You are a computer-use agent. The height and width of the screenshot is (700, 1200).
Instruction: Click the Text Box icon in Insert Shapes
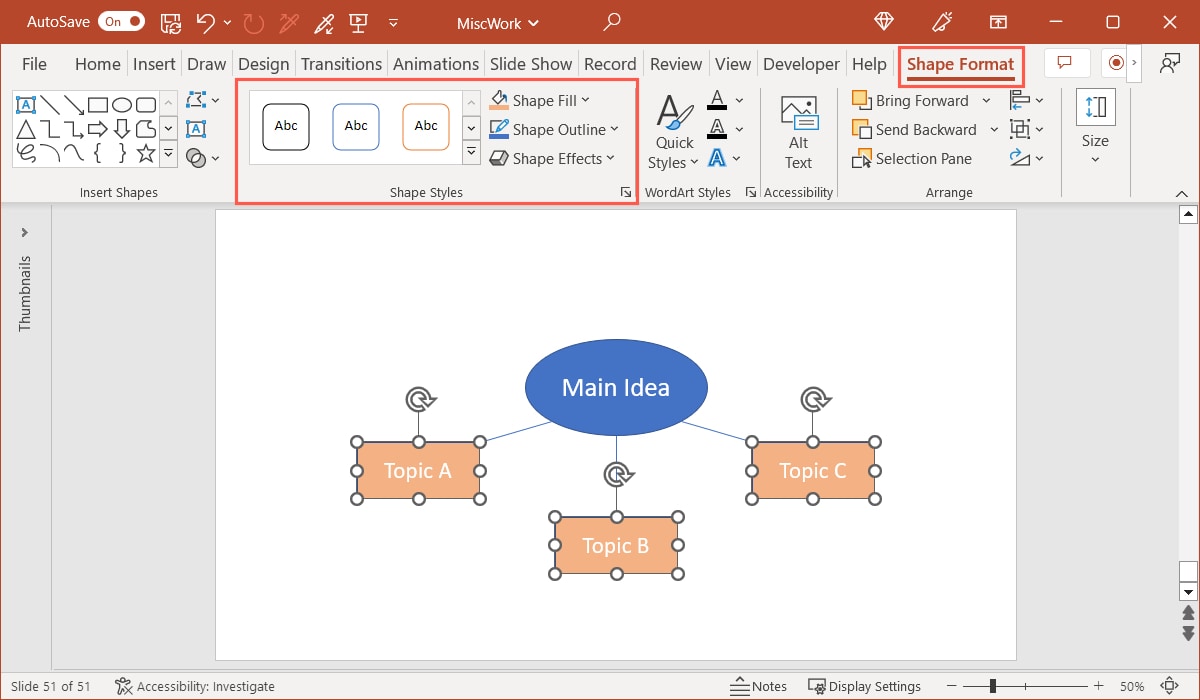point(26,104)
